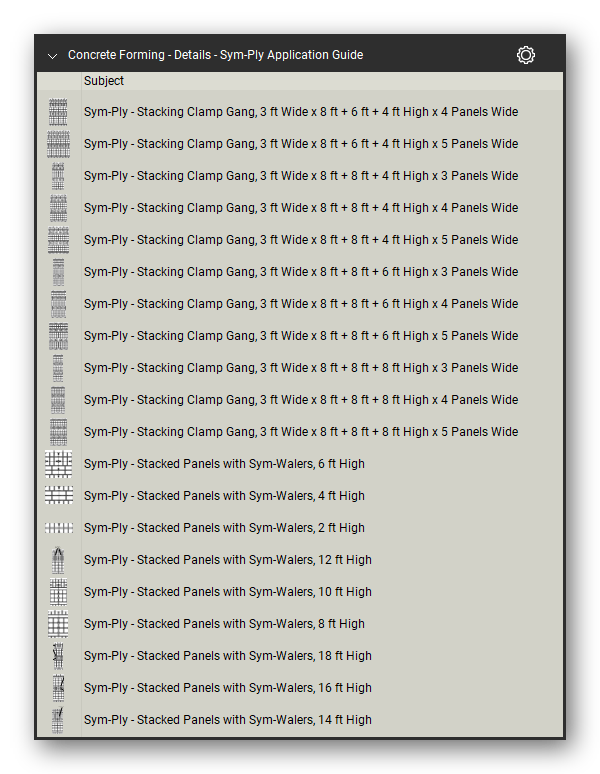This screenshot has width=600, height=774.
Task: Open thumbnail for 8+6+4 ft High x 4 Panels
Action: [x=58, y=112]
